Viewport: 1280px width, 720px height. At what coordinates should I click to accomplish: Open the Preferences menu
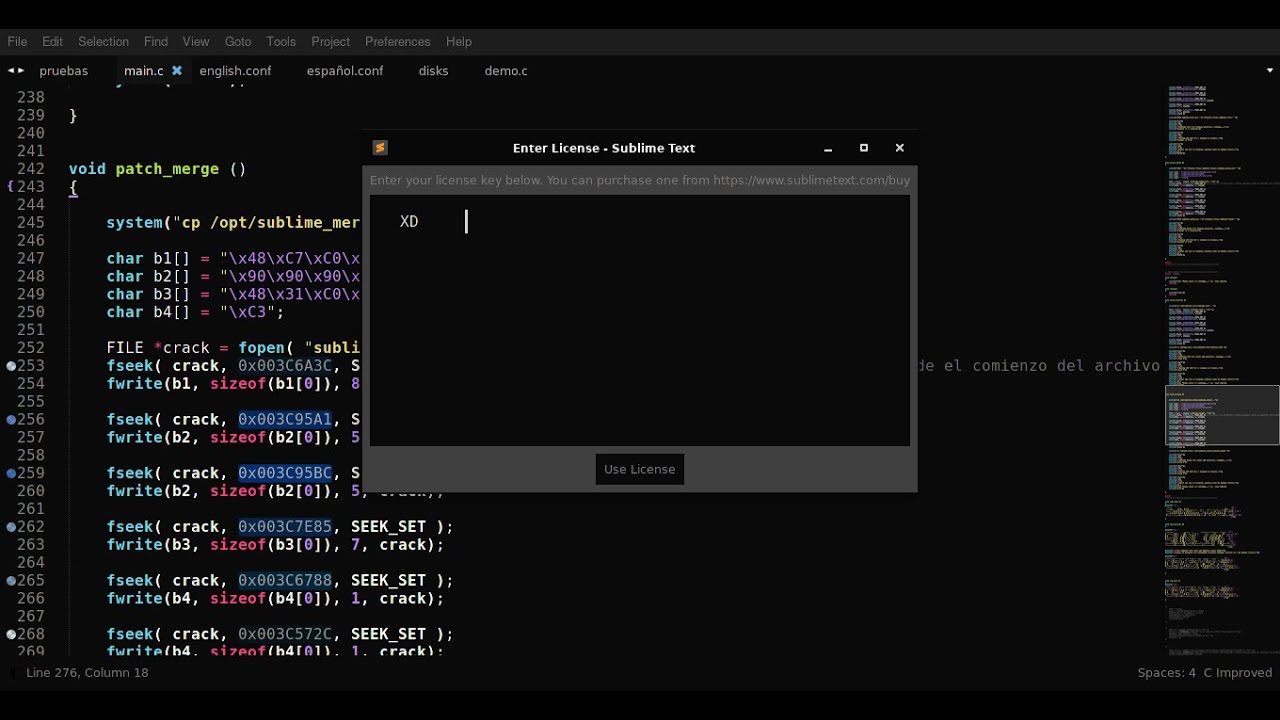click(x=397, y=41)
